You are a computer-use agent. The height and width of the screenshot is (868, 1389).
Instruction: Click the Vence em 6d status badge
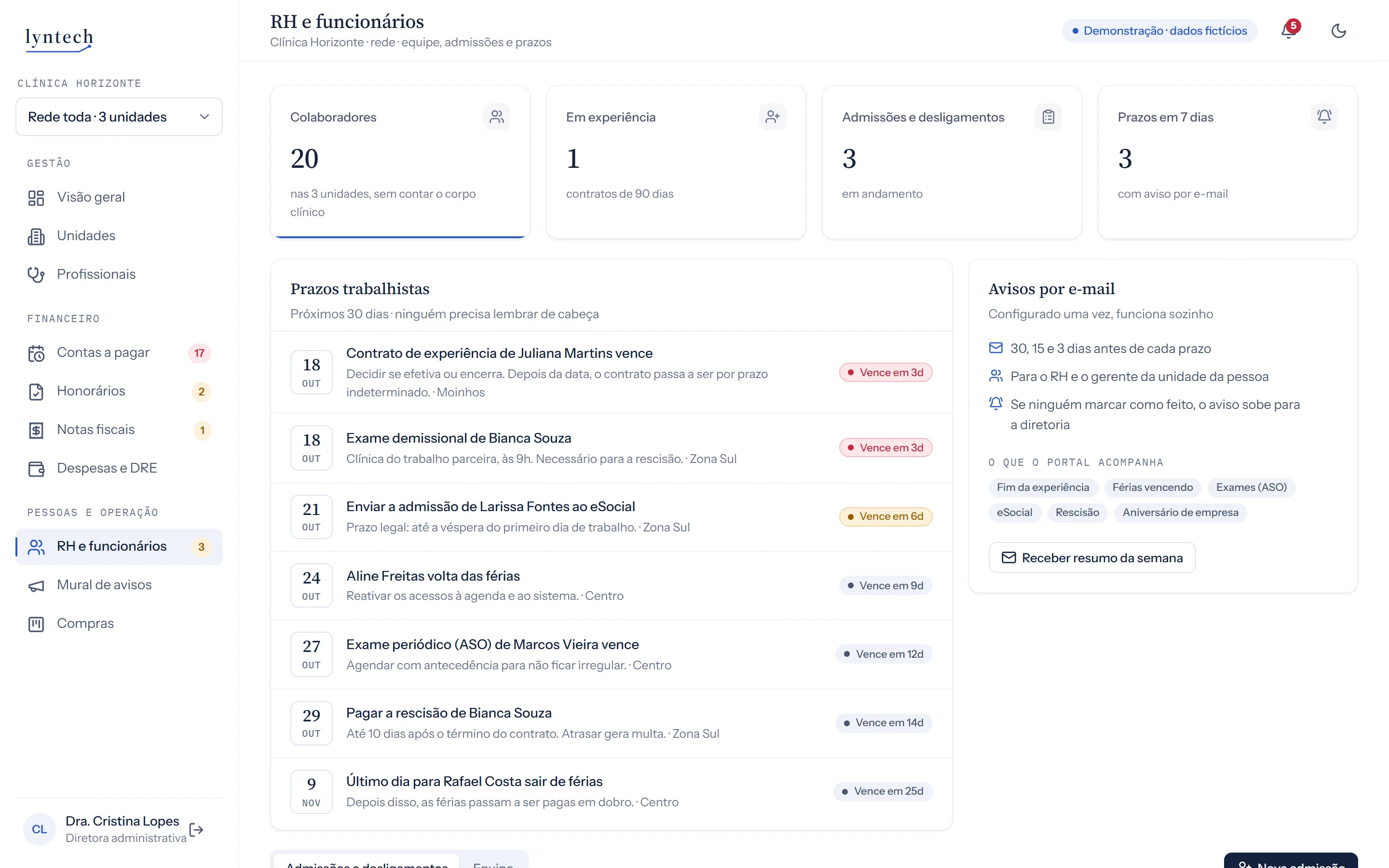(x=885, y=516)
